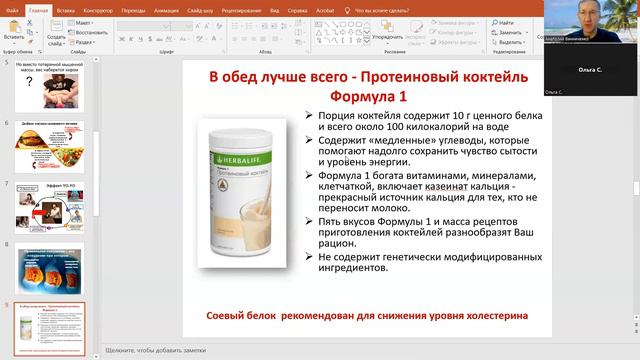Click the Paste (Вставить) clipboard icon
The image size is (640, 360).
point(14,27)
